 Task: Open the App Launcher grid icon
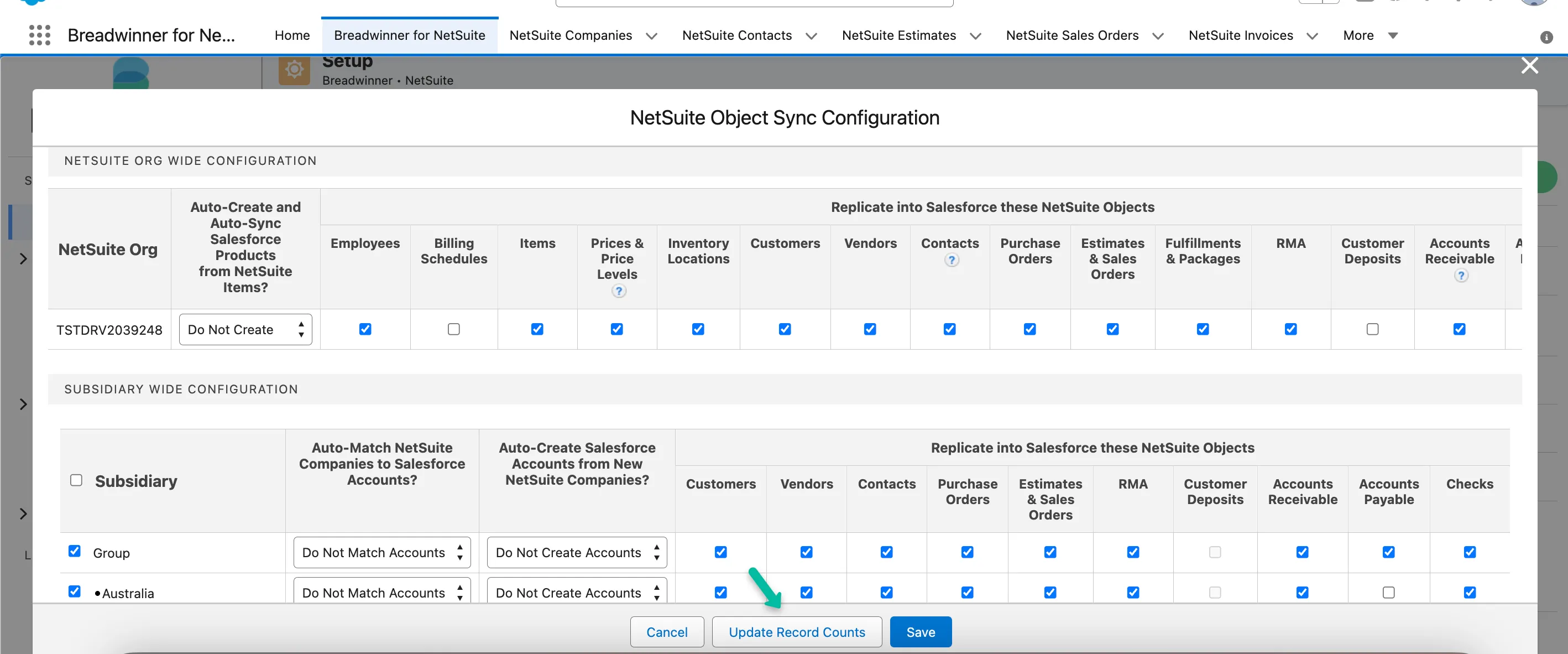[x=40, y=35]
